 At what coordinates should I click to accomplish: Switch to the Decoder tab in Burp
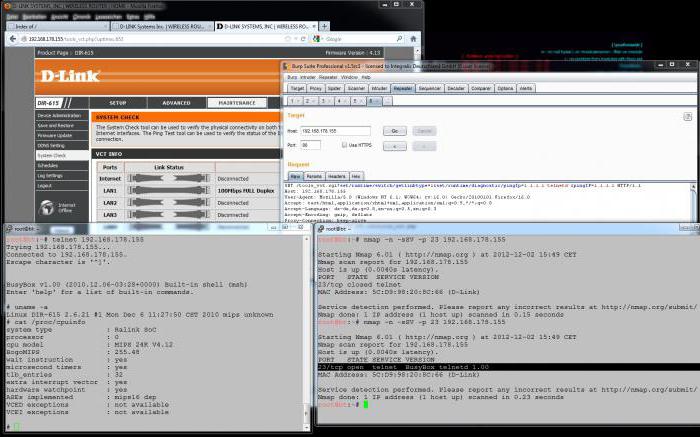coord(456,88)
